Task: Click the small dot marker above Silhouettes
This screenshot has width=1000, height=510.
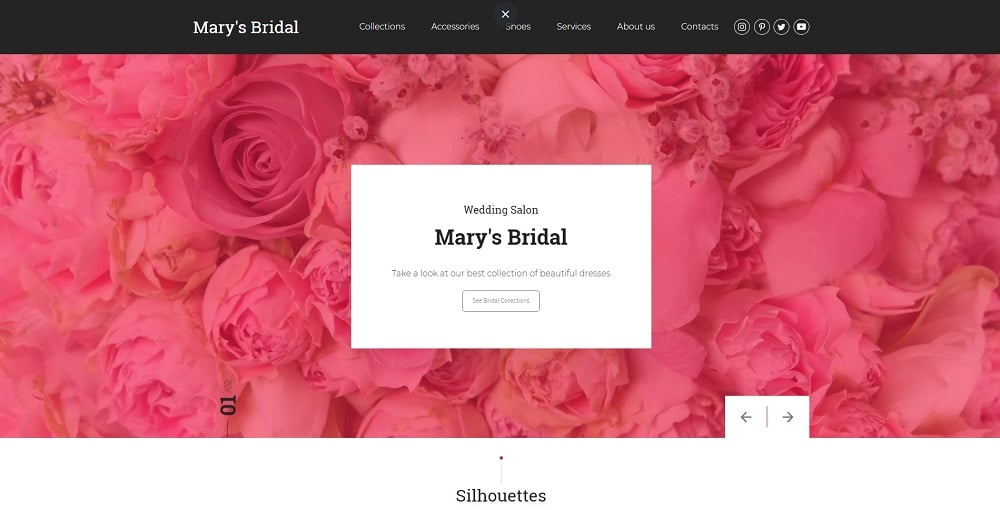Action: coord(501,458)
